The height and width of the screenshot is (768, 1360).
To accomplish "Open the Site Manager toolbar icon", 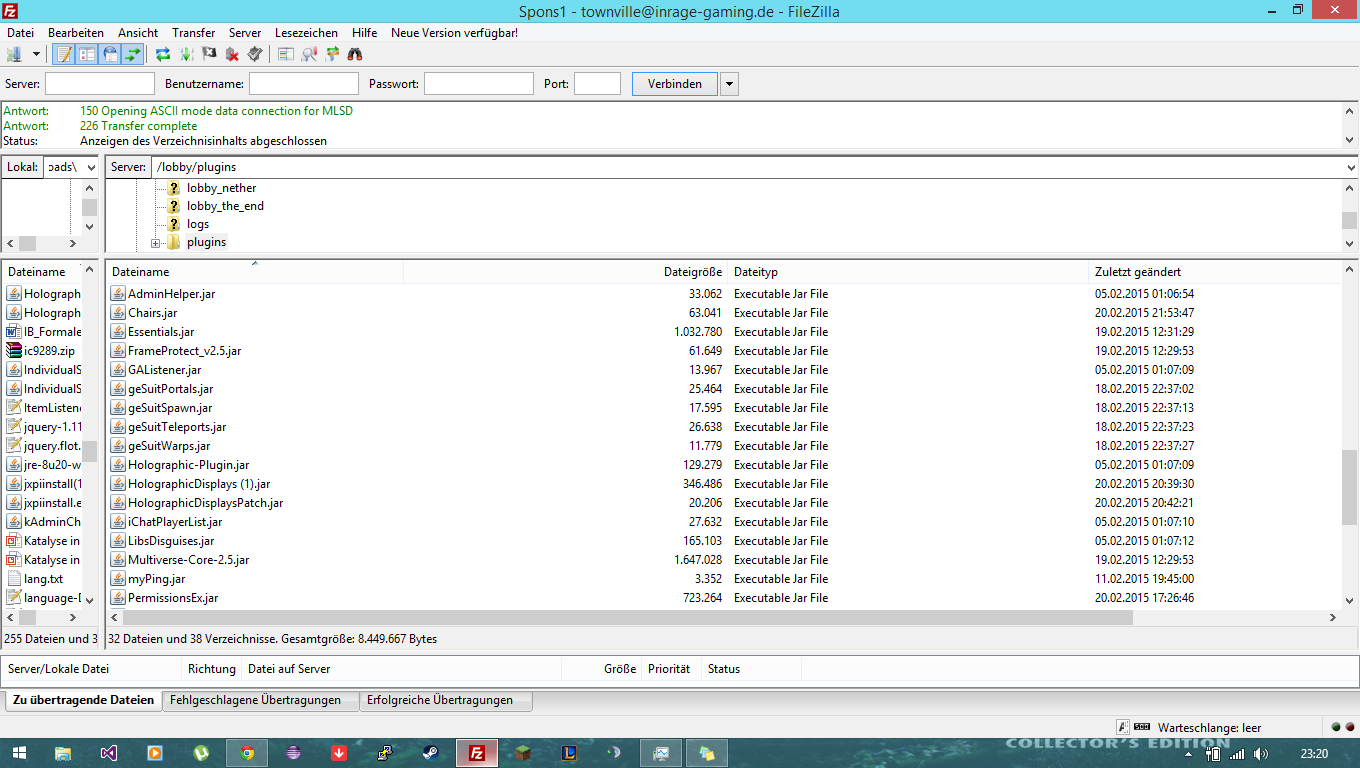I will click(14, 54).
